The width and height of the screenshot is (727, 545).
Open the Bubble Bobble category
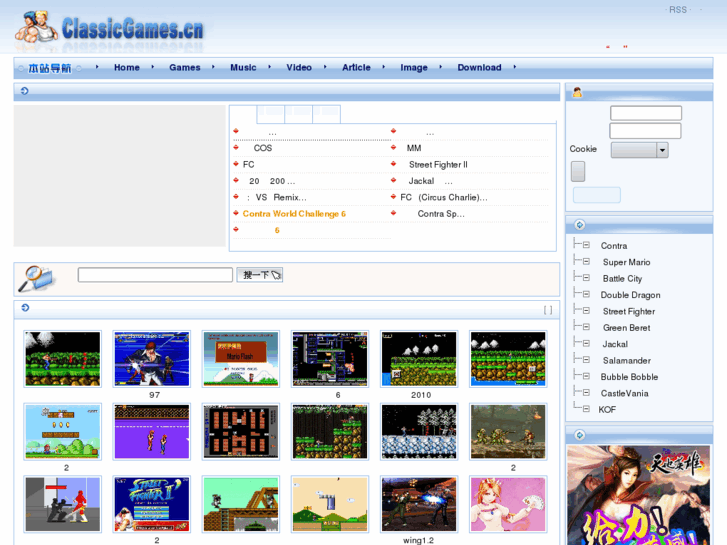click(x=629, y=377)
